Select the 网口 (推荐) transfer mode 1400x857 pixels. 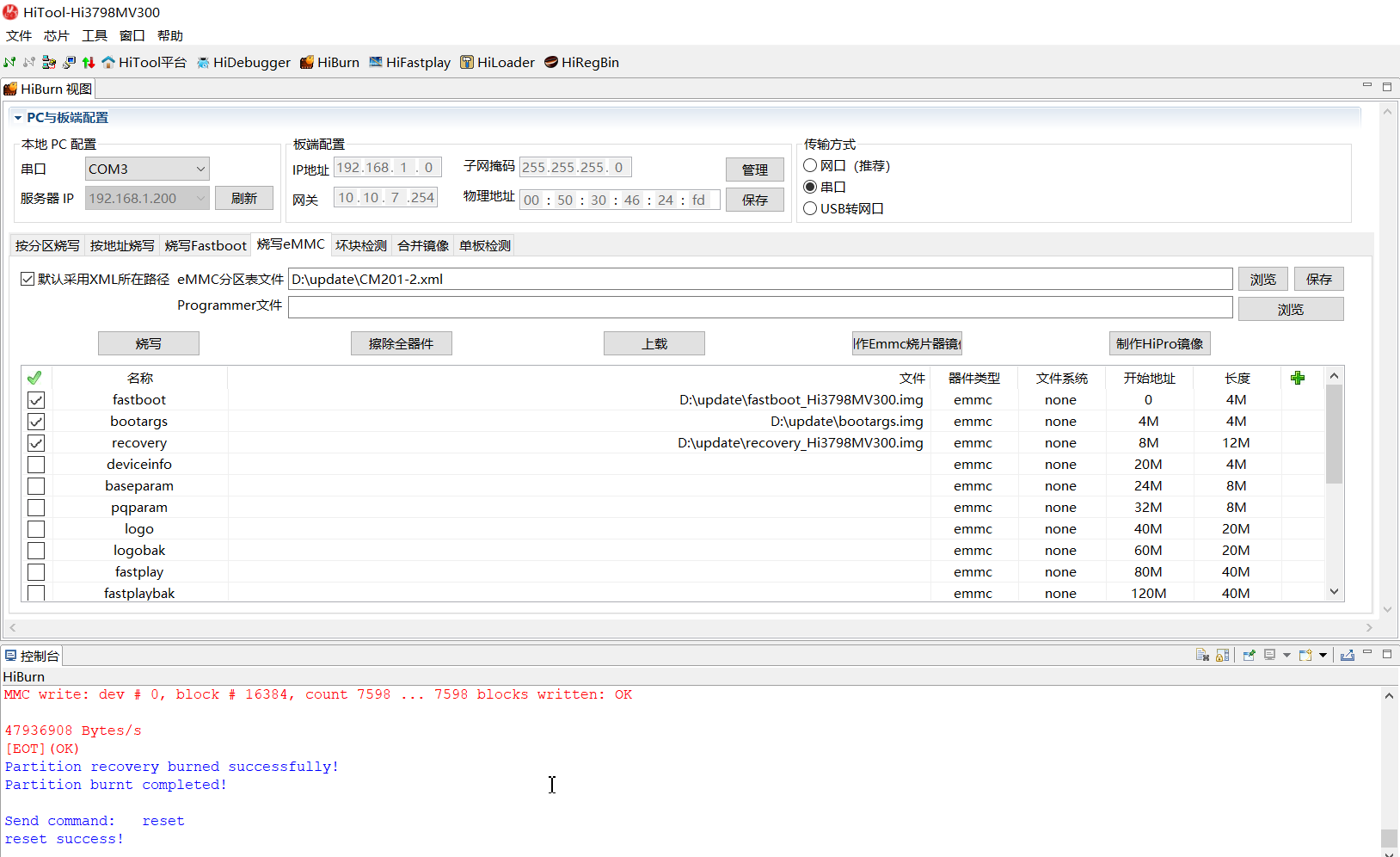click(810, 165)
